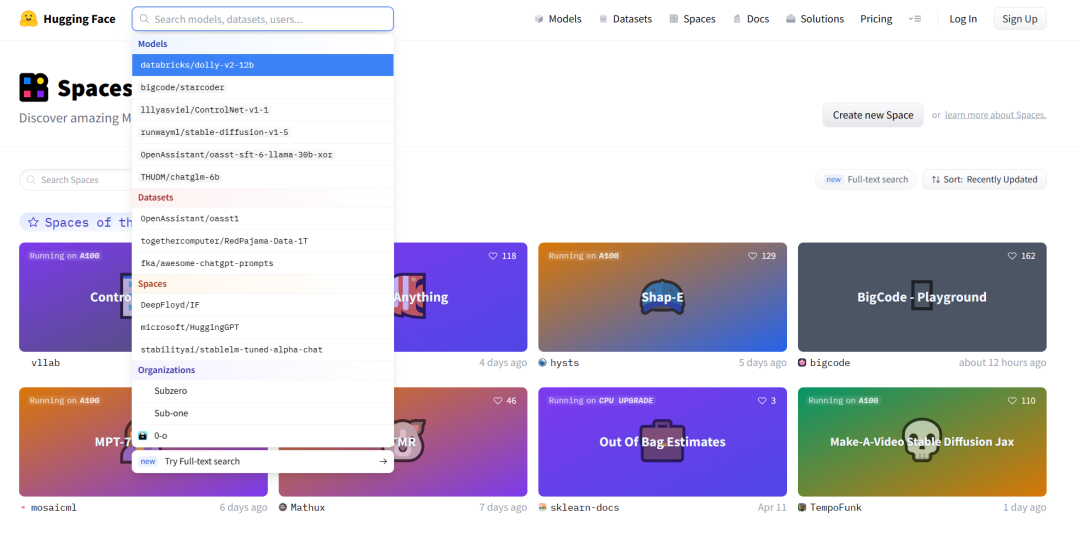Select databricks/dolly-v2-12b suggestion
This screenshot has width=1080, height=537.
click(262, 65)
